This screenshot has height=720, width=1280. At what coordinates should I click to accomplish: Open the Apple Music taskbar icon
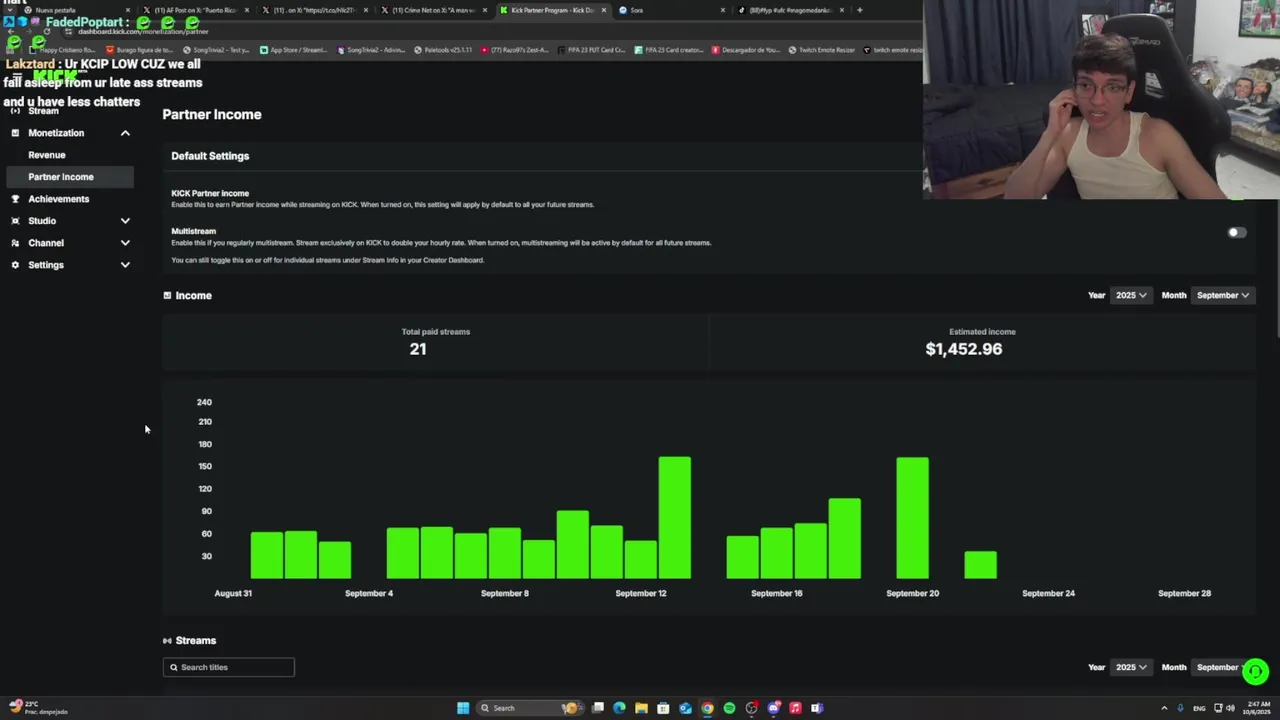(795, 708)
